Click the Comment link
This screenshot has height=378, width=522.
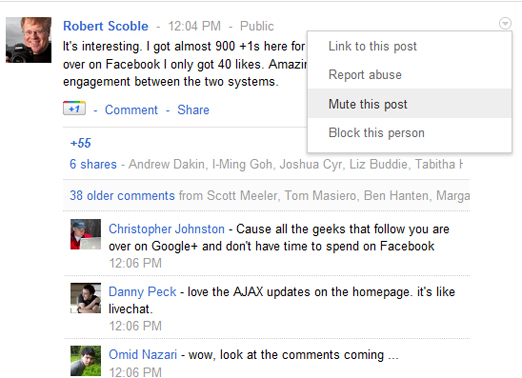tap(131, 110)
